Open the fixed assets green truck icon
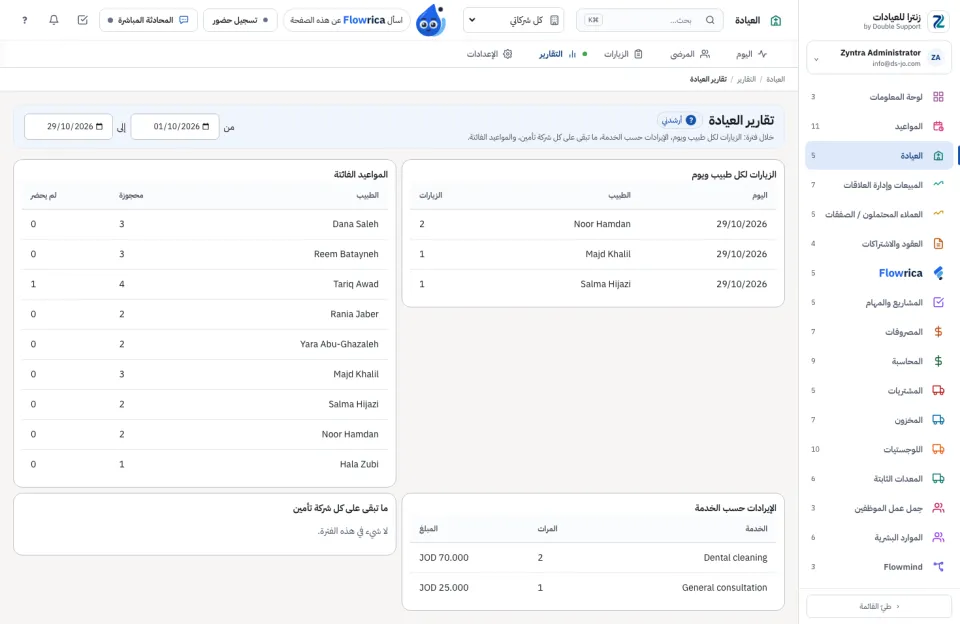This screenshot has width=960, height=624. click(938, 478)
